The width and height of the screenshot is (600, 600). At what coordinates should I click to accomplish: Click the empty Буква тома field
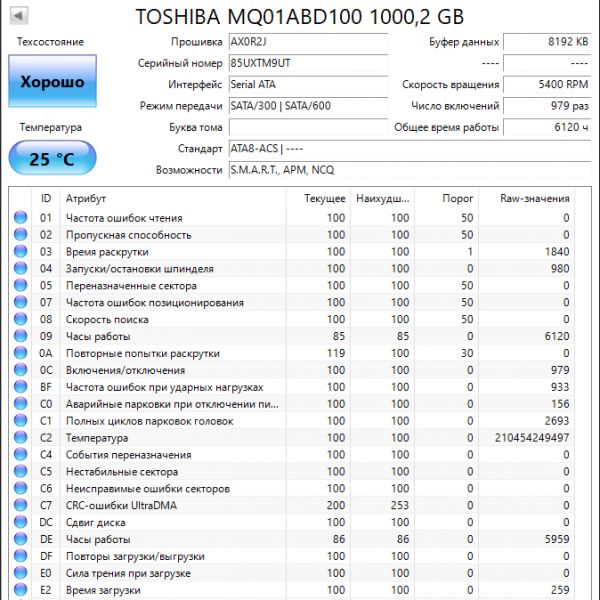pyautogui.click(x=308, y=127)
